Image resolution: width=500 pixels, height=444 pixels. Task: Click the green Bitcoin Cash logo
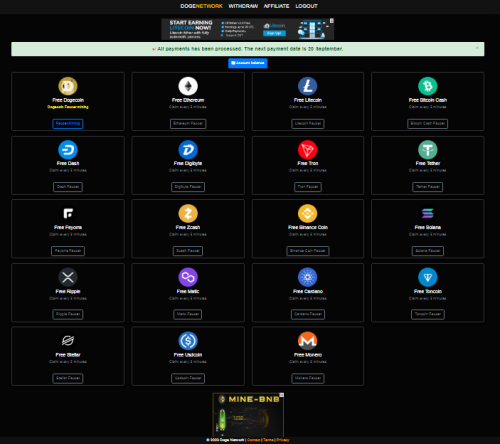(428, 86)
